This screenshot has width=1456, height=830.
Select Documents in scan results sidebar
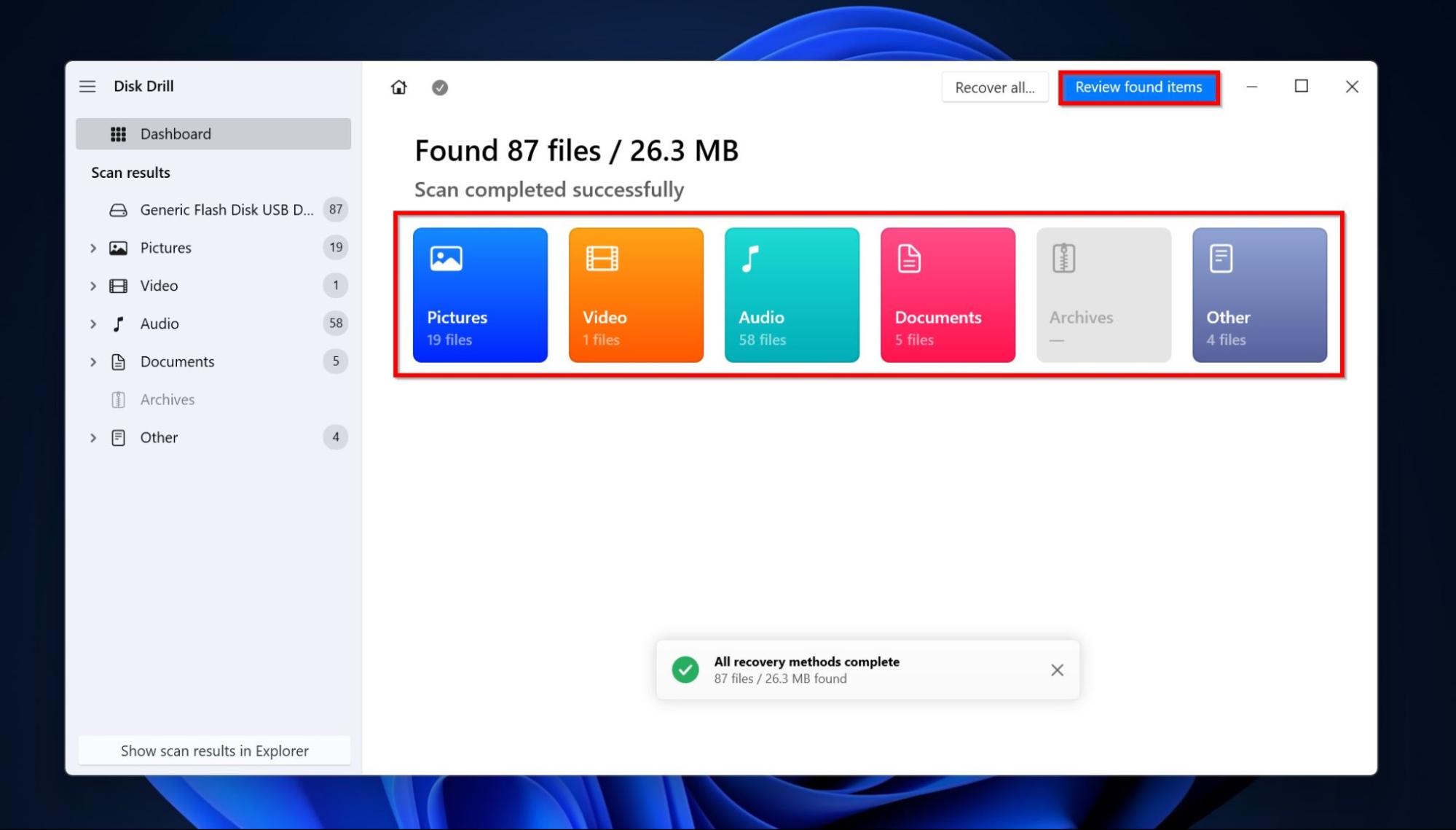[x=176, y=360]
